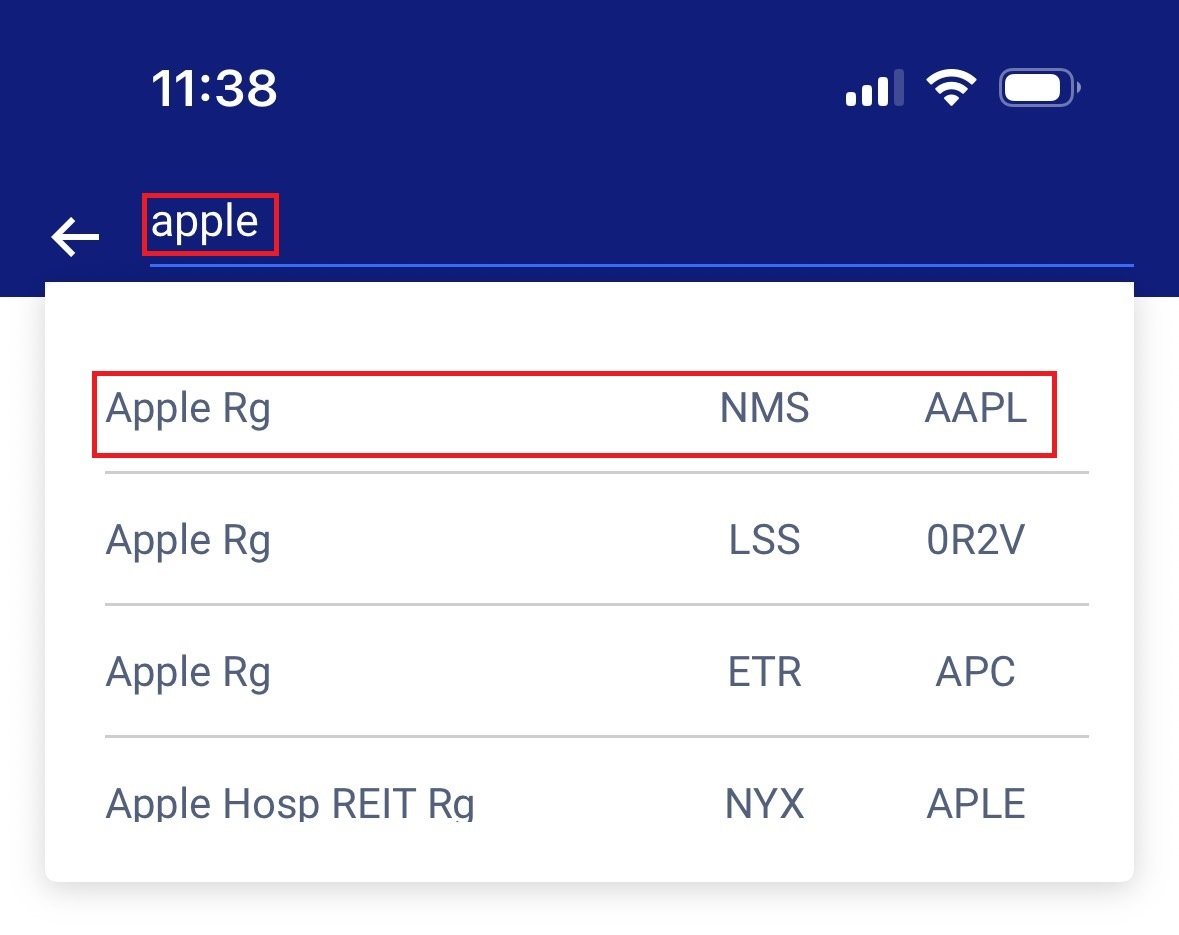Focus the search field containing "apple"
This screenshot has height=935, width=1179.
click(640, 224)
